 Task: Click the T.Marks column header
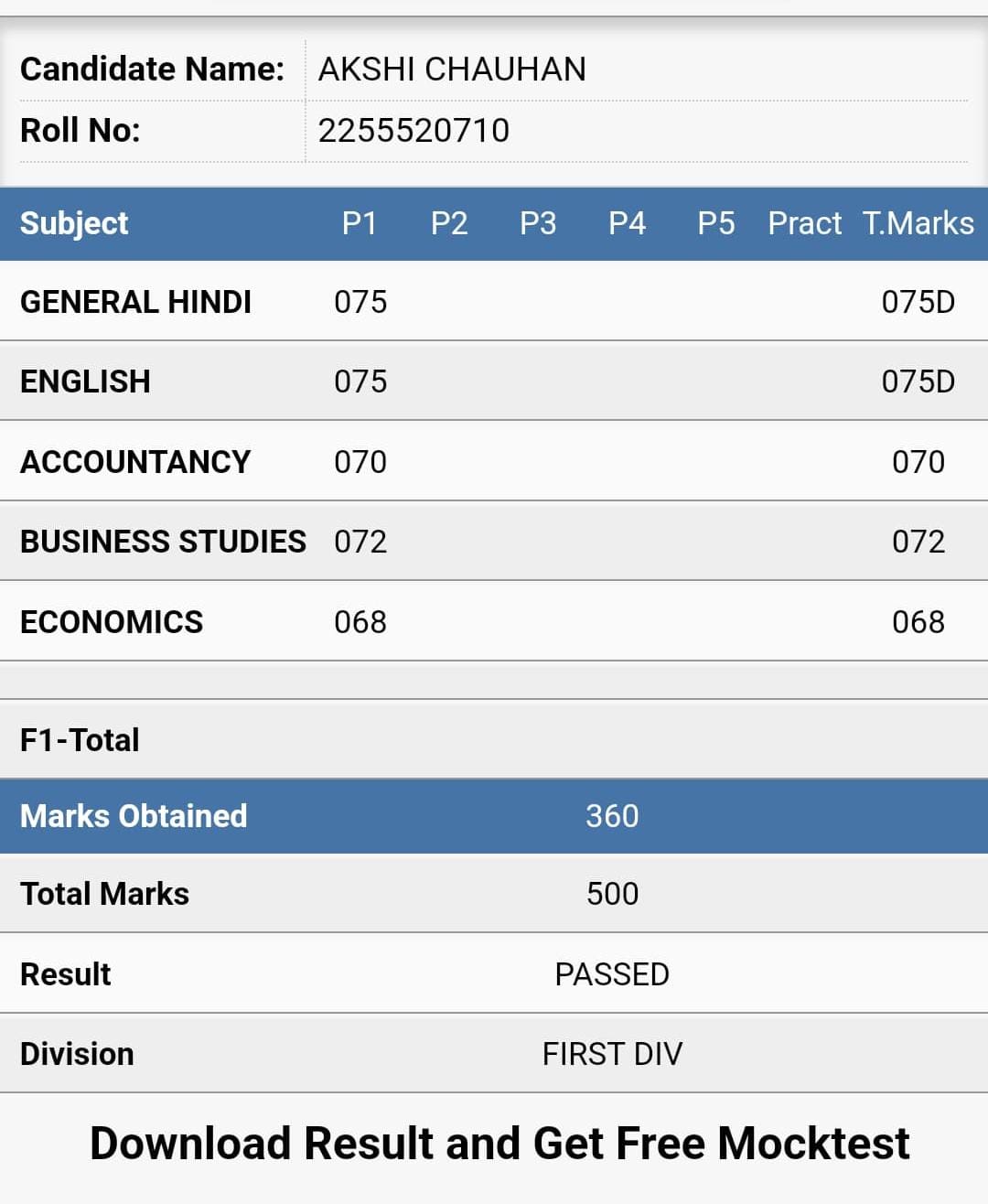918,223
